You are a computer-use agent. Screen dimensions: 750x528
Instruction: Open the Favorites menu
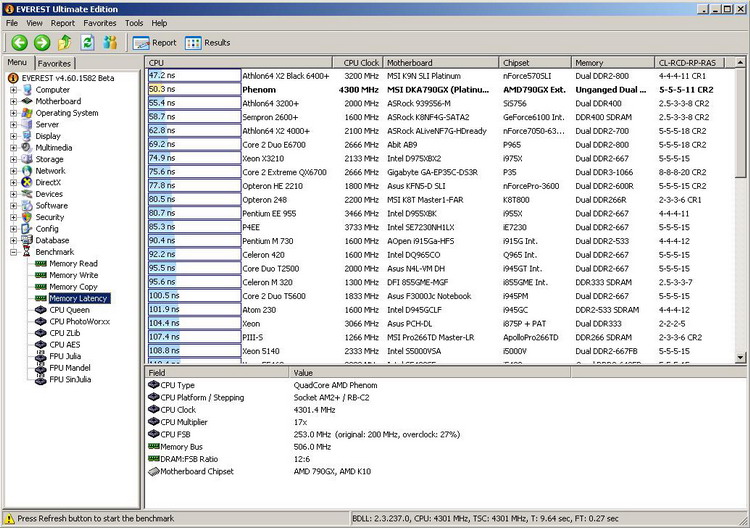click(x=99, y=23)
